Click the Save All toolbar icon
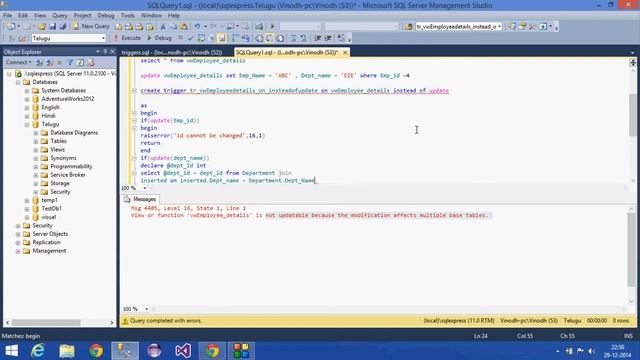This screenshot has width=640, height=360. tap(62, 27)
